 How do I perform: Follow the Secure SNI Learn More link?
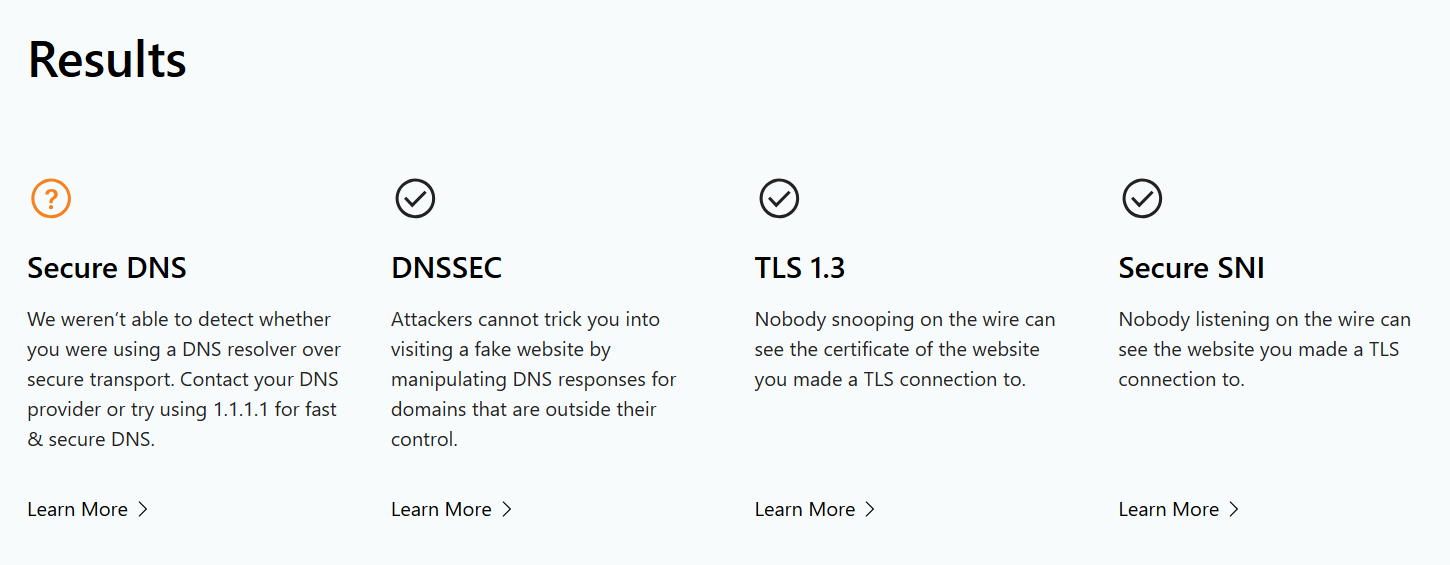coord(1169,509)
